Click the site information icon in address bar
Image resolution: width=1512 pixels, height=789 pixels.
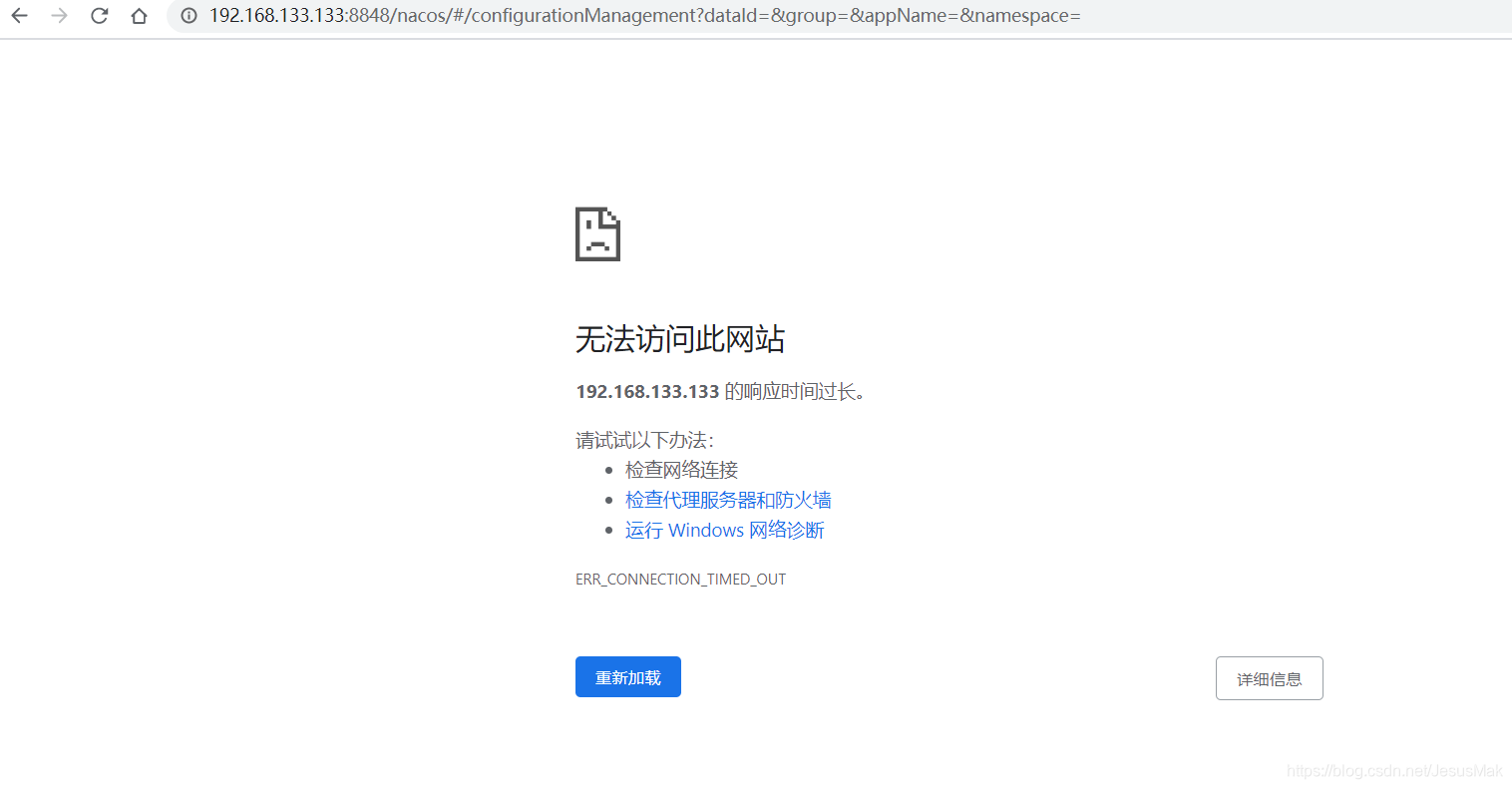[x=189, y=16]
